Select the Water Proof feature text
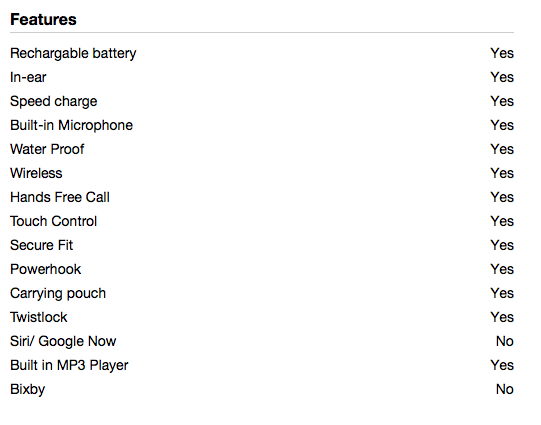 [47, 149]
